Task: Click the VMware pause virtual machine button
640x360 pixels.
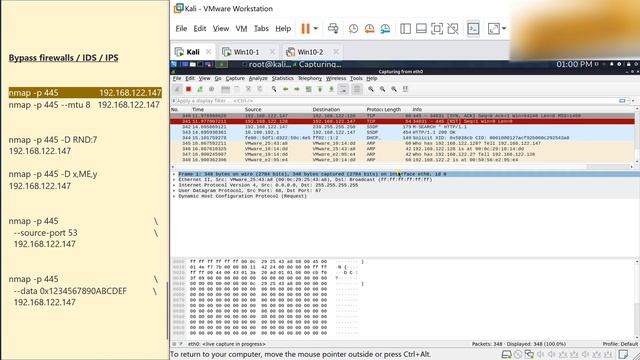Action: [305, 29]
